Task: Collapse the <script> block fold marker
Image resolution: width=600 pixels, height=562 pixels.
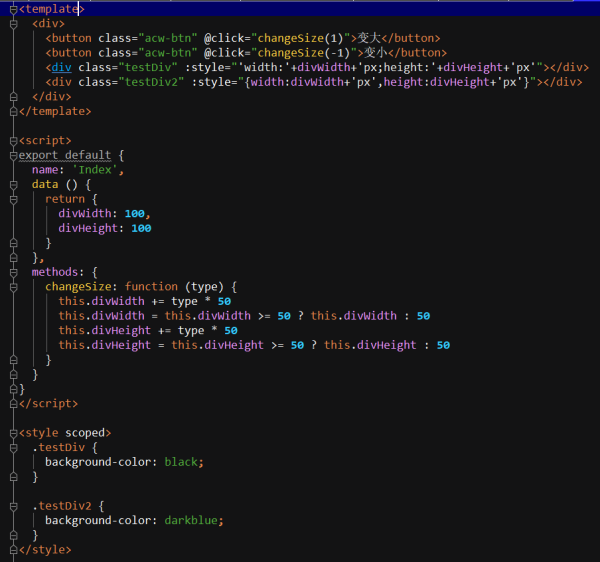Action: tap(13, 141)
